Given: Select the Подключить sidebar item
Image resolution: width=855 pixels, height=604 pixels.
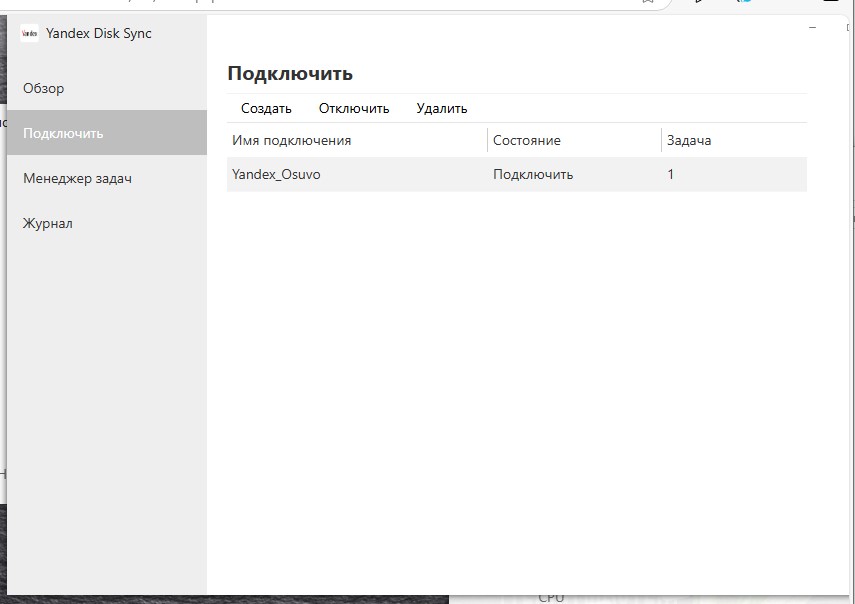Looking at the screenshot, I should click(x=107, y=133).
